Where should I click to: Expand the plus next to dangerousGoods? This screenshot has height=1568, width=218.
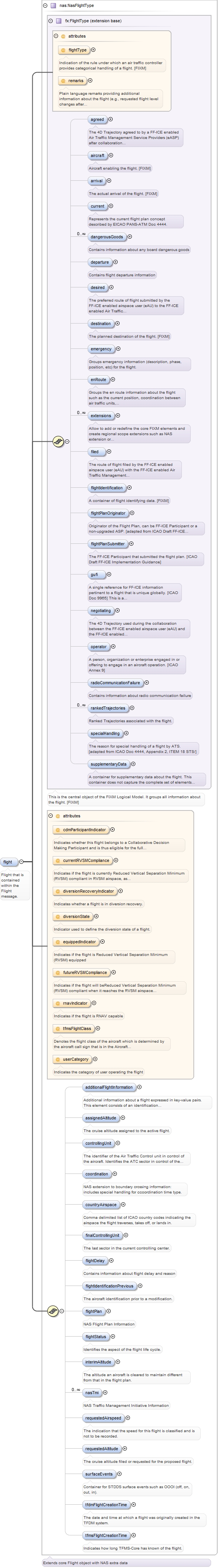[x=130, y=237]
